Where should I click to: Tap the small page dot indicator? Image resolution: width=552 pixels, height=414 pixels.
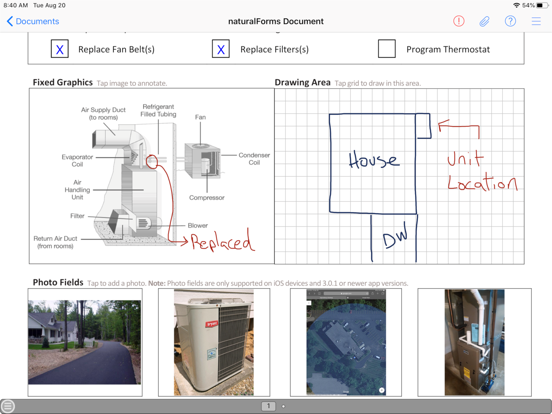(x=283, y=406)
